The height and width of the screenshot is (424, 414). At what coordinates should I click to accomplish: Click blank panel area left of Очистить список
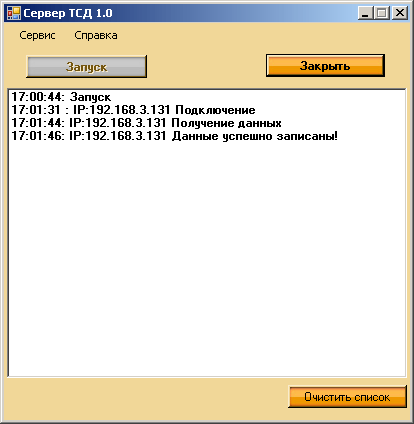pos(147,397)
